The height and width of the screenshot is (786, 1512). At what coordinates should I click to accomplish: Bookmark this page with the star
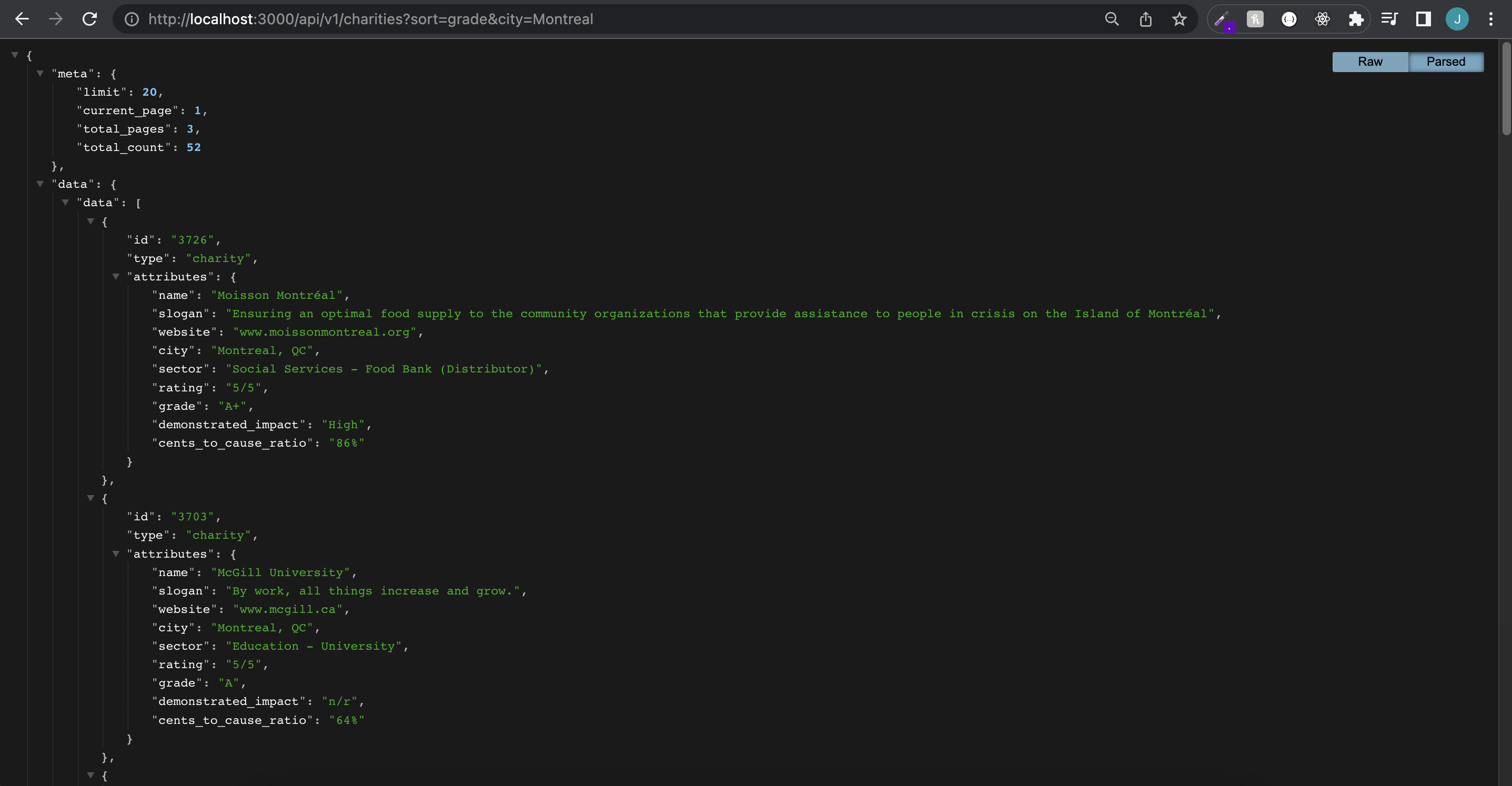tap(1179, 19)
